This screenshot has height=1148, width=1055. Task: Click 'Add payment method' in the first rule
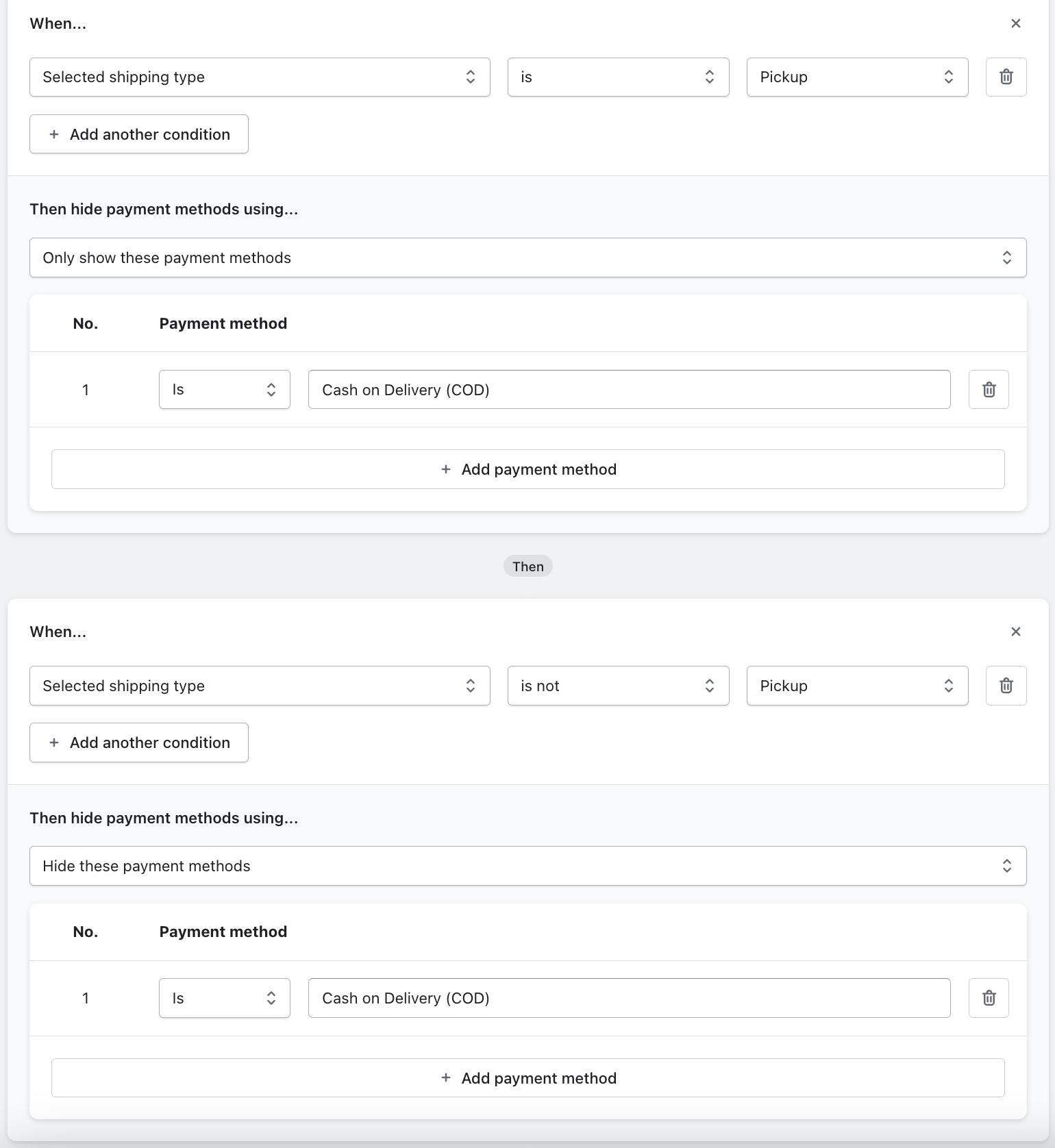pyautogui.click(x=527, y=469)
